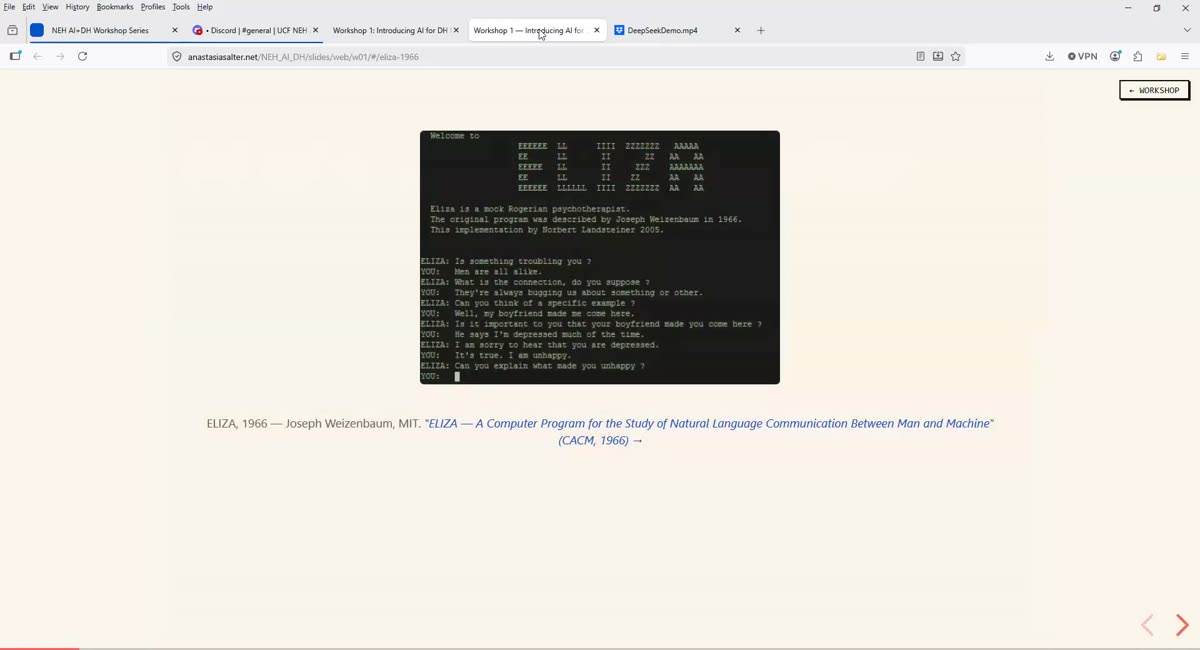Go forward with the Forward arrow
This screenshot has width=1200, height=650.
tap(60, 56)
